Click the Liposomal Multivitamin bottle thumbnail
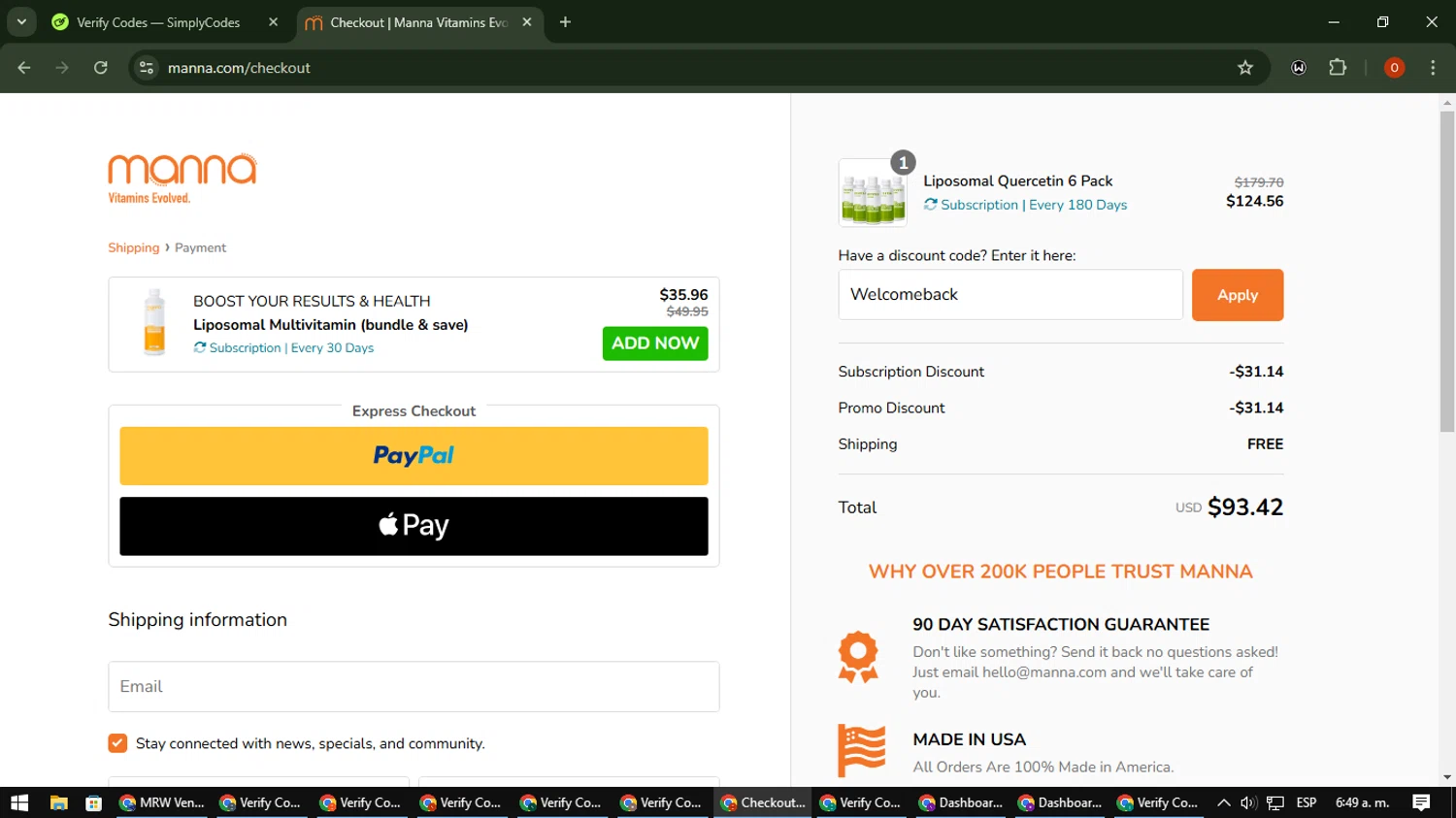This screenshot has height=818, width=1456. click(154, 323)
